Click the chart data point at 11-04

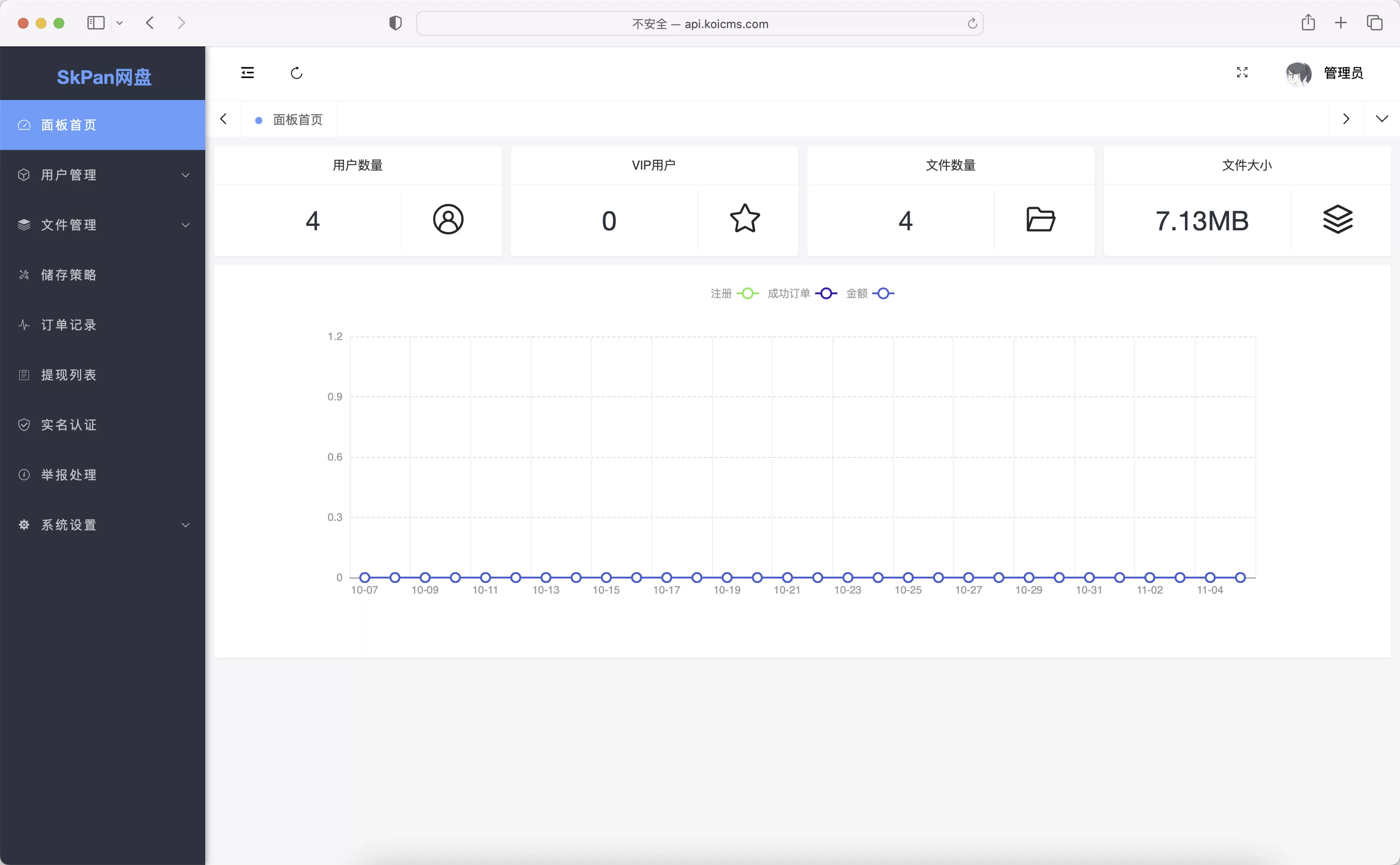[1209, 578]
